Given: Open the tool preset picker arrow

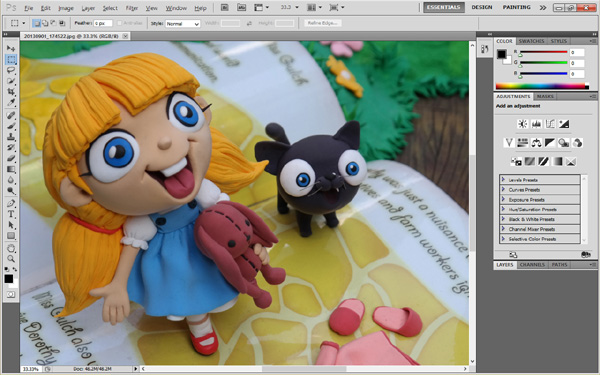Looking at the screenshot, I should [23, 23].
